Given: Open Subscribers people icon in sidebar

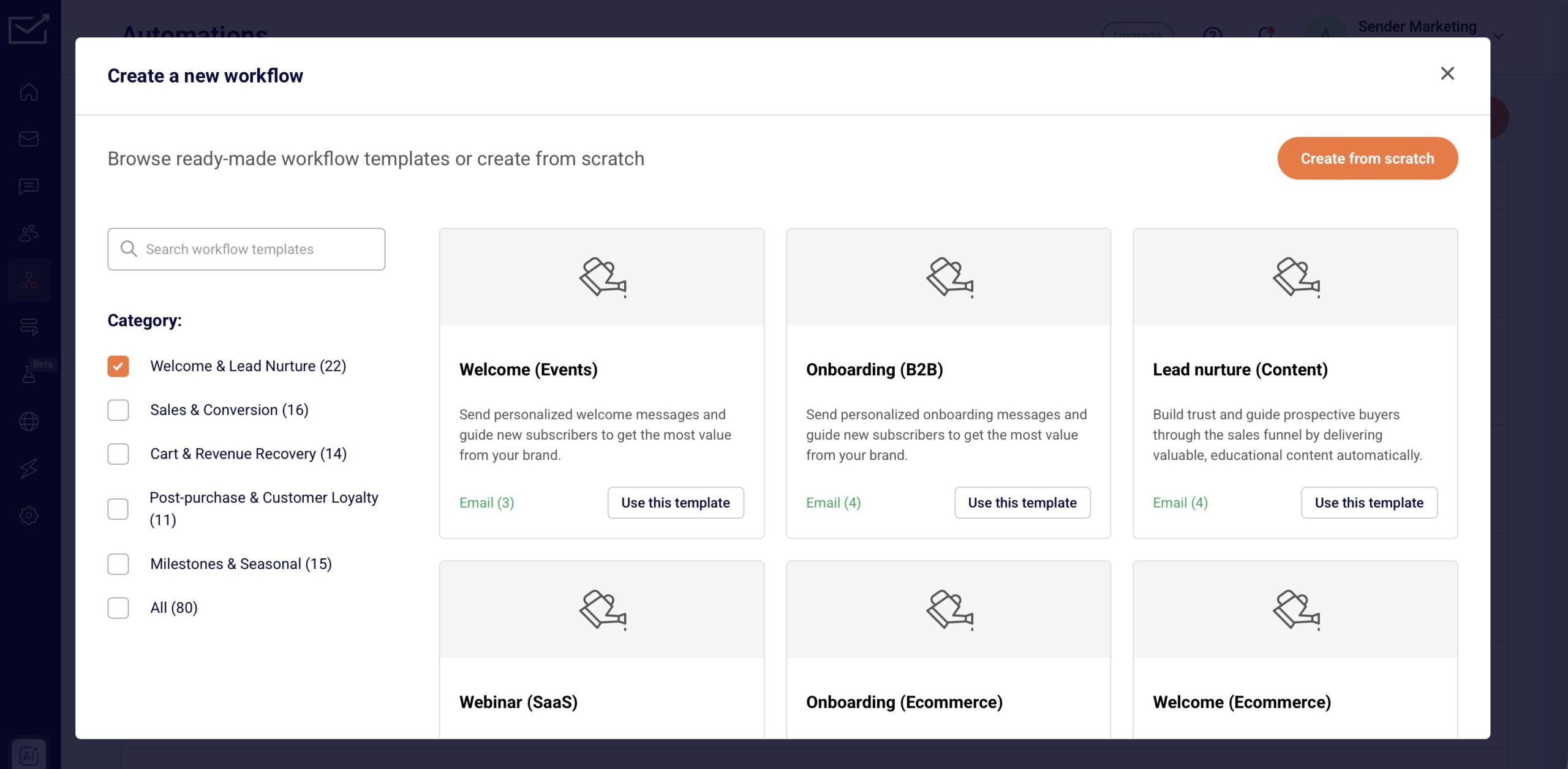Looking at the screenshot, I should (x=29, y=233).
